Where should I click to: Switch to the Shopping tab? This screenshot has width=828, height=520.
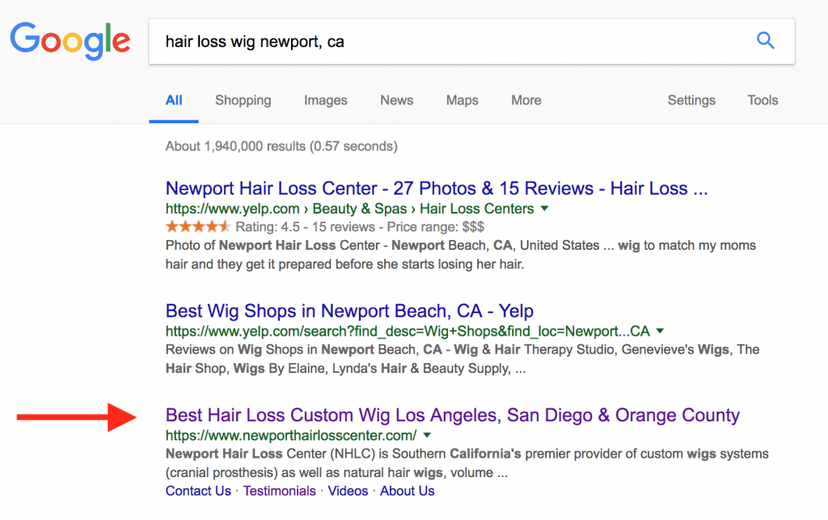pyautogui.click(x=243, y=100)
